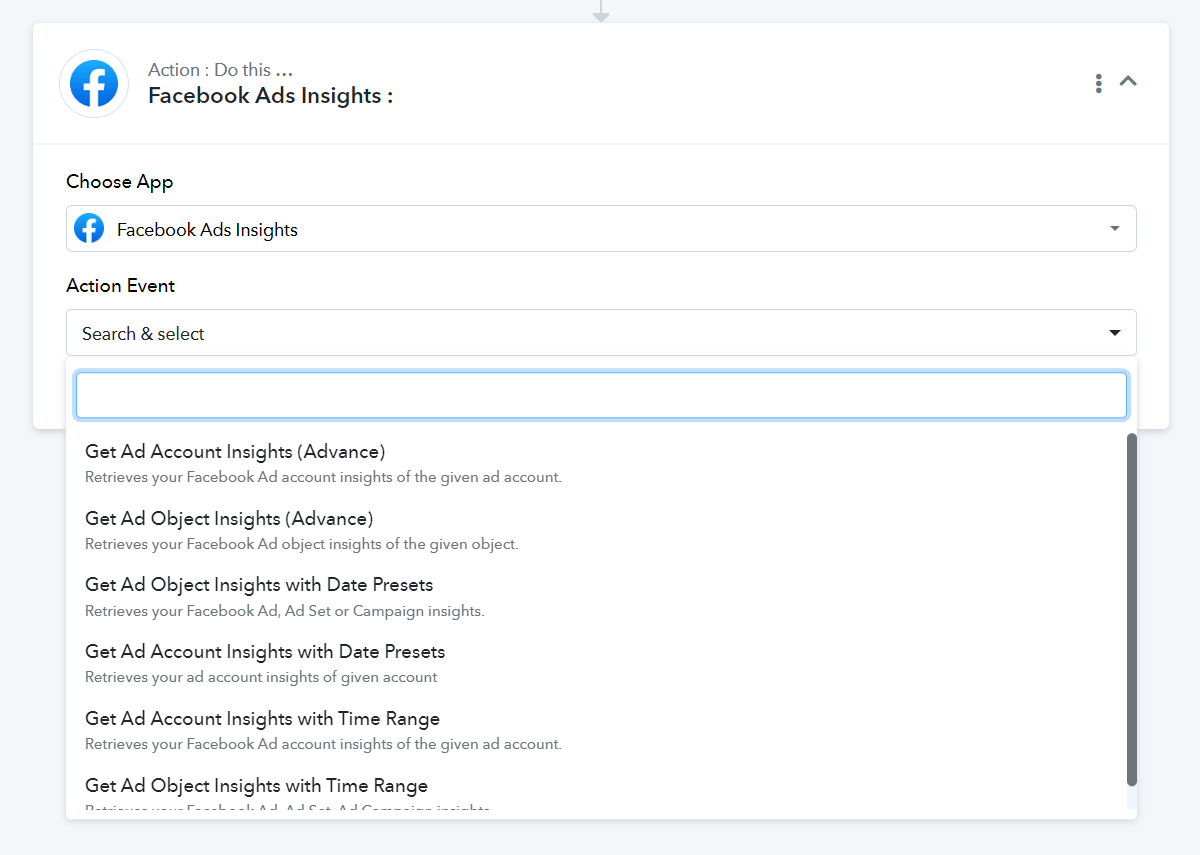The height and width of the screenshot is (855, 1200).
Task: Click the Action Event field caret arrow
Action: tap(1115, 333)
